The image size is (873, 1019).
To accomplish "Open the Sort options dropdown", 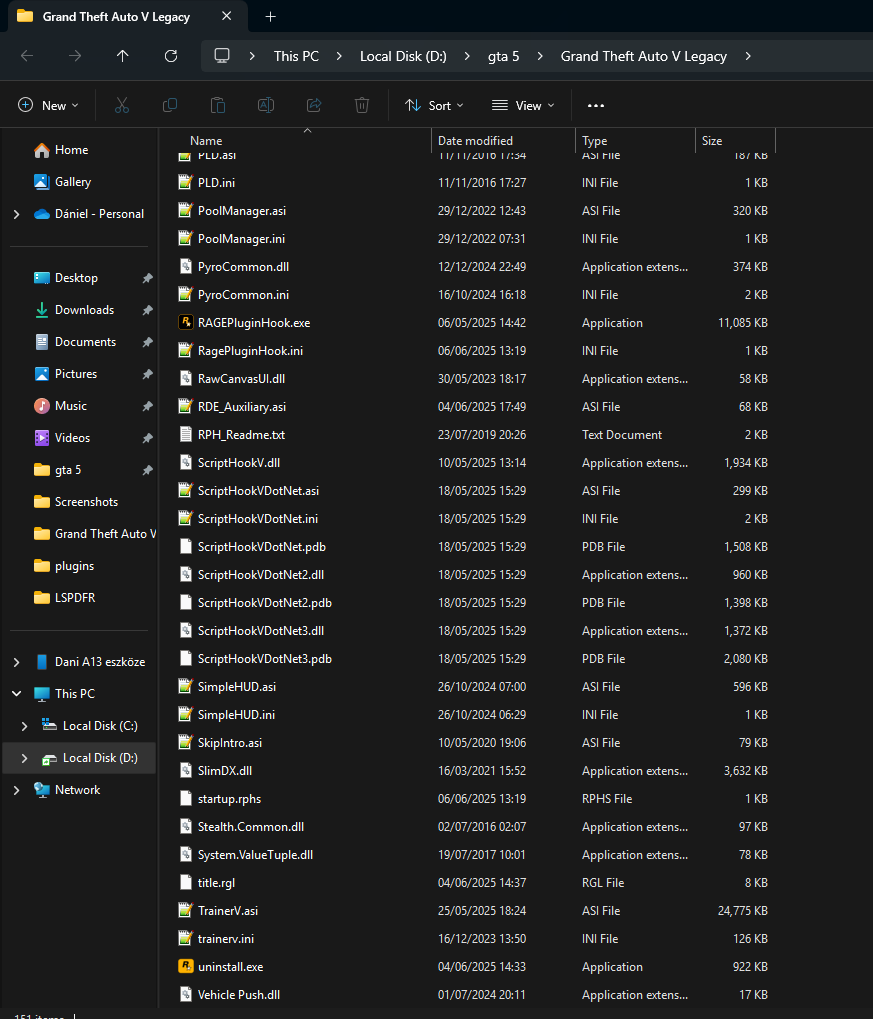I will (x=434, y=105).
